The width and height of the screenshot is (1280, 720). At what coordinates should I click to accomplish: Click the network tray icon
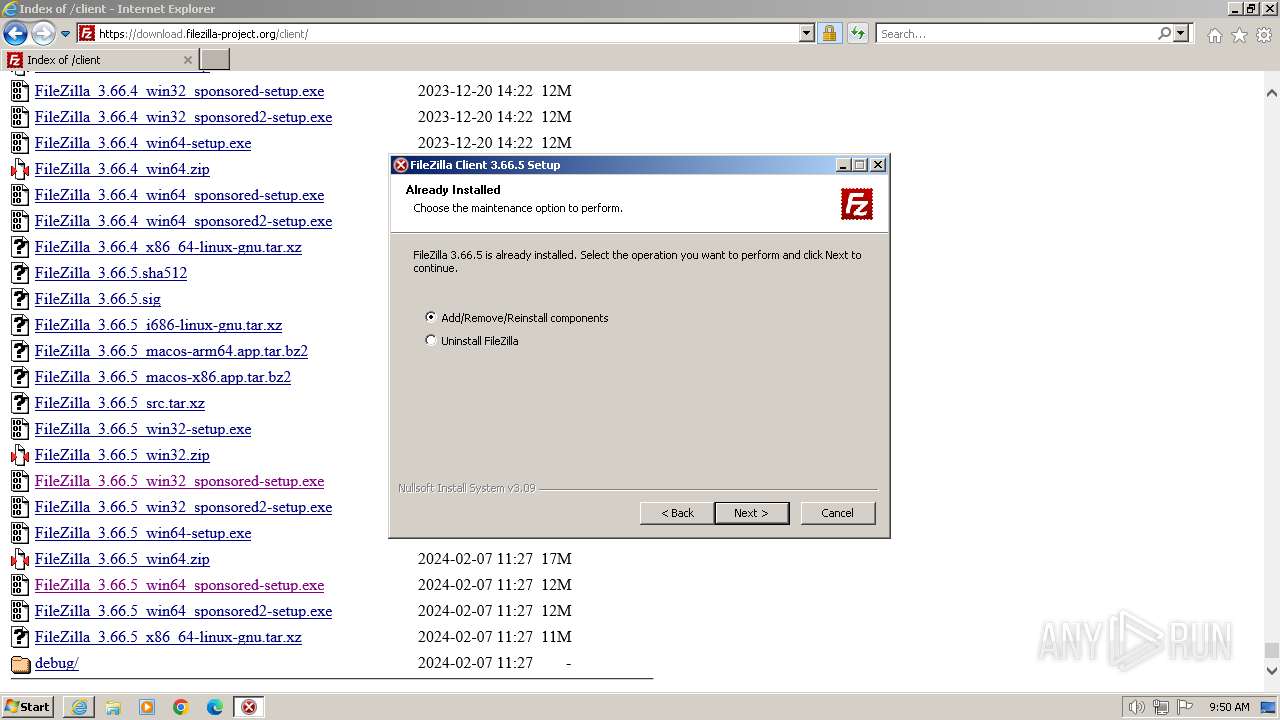(1161, 707)
